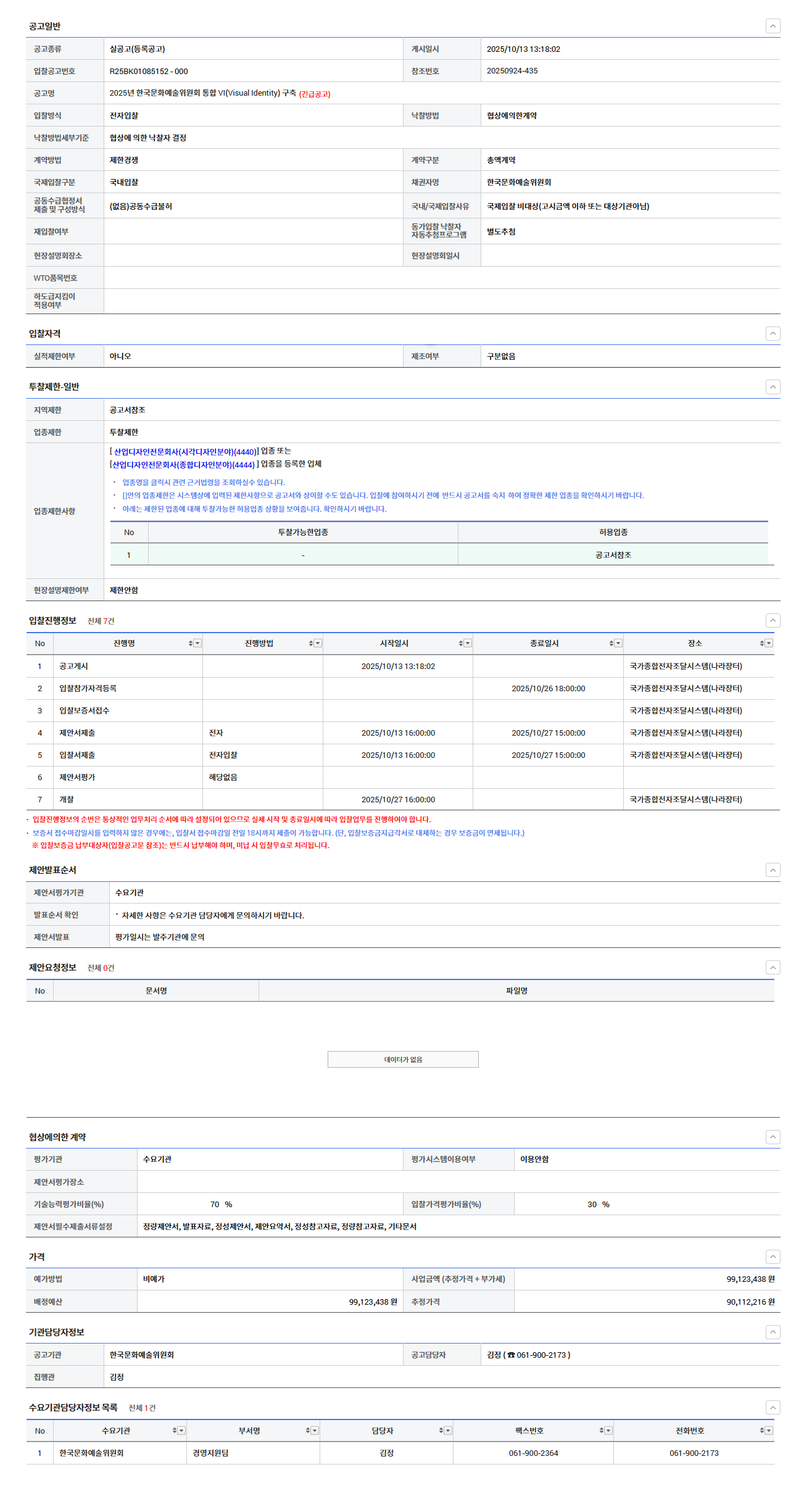Viewport: 812px width, 1496px height.
Task: Collapse the 수요기관담당자정보 목록 section
Action: point(773,1408)
